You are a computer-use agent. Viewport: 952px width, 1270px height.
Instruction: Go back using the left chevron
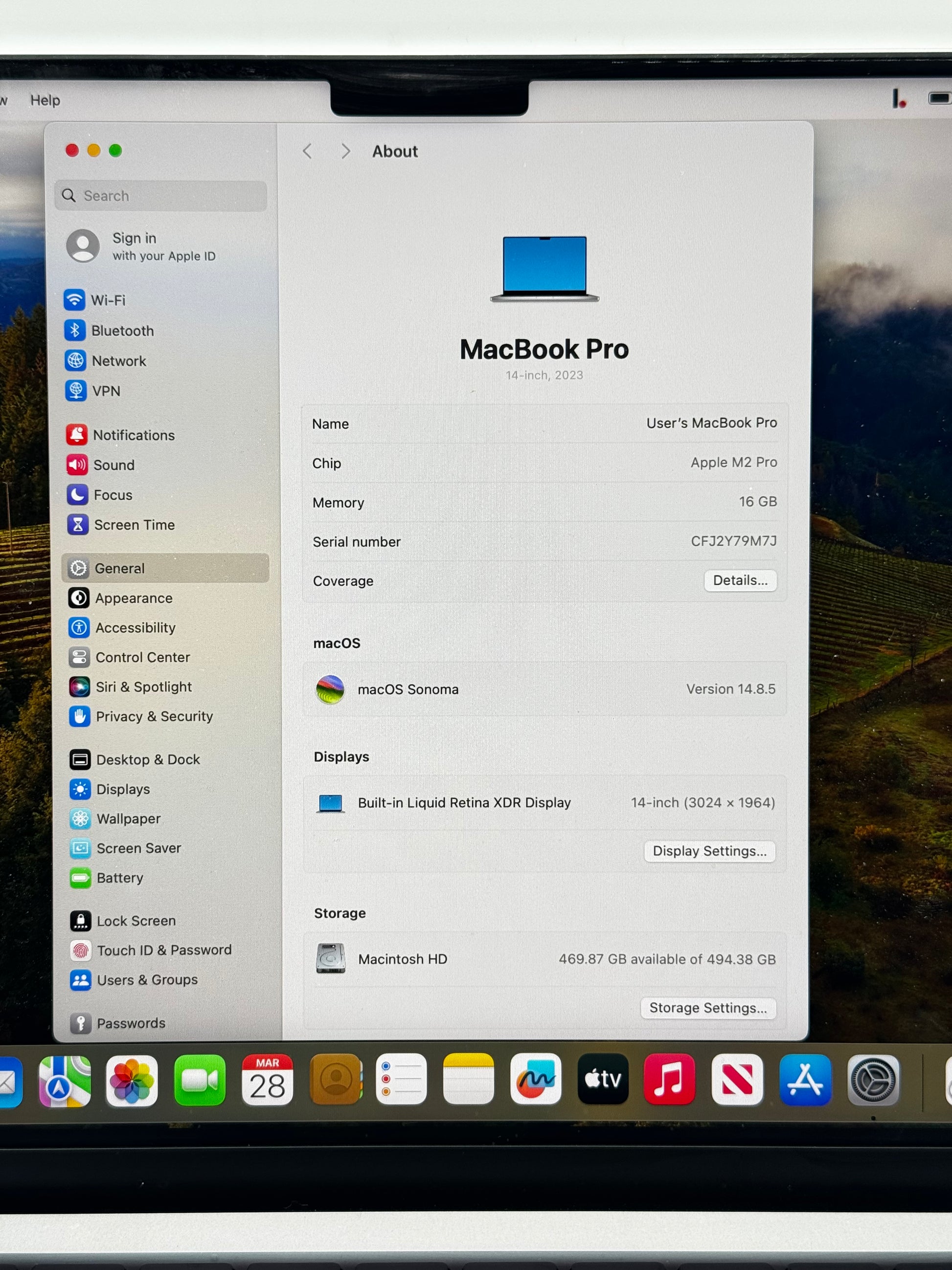pyautogui.click(x=307, y=152)
